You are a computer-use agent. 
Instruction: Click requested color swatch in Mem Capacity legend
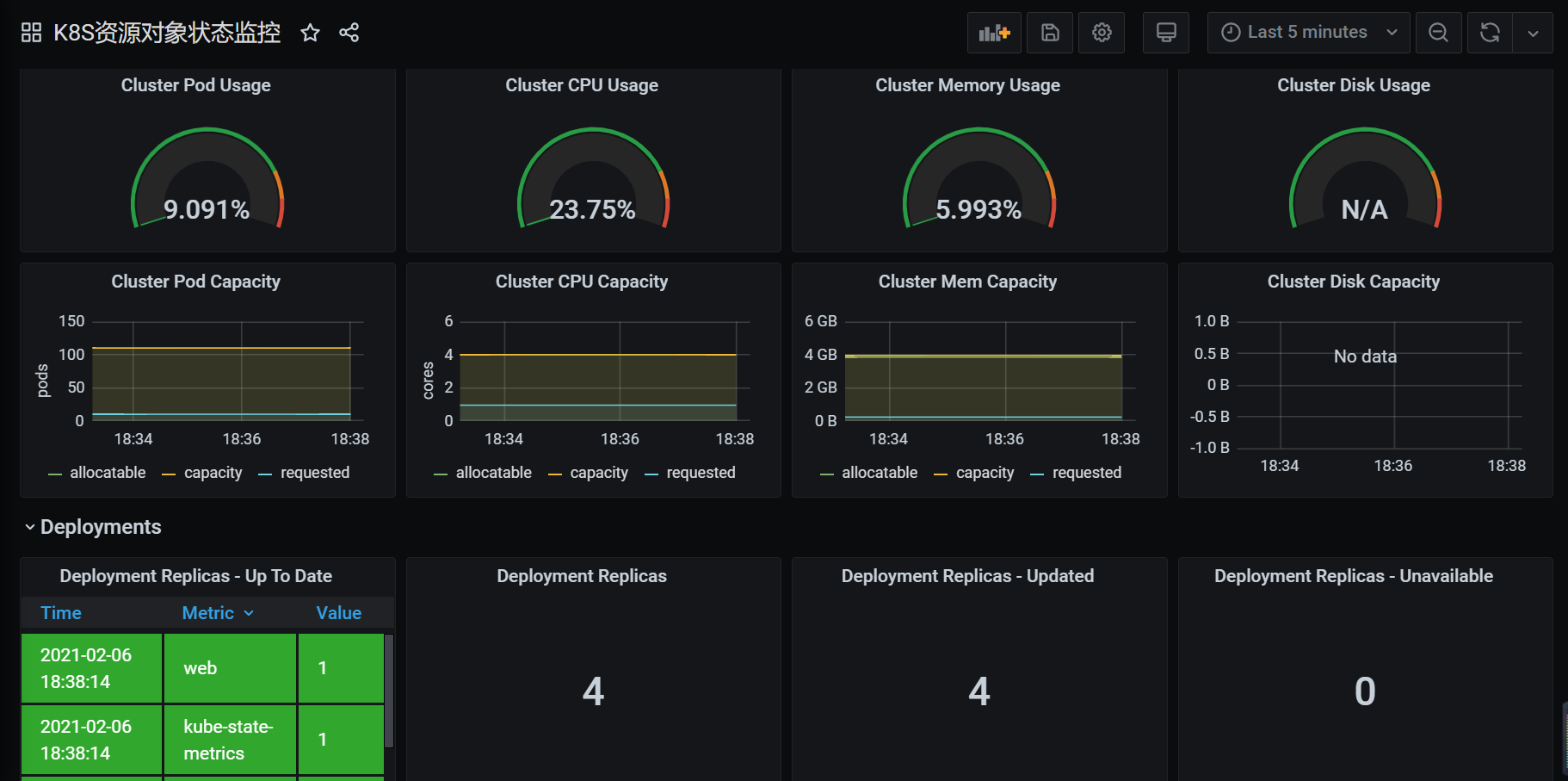[x=1037, y=474]
